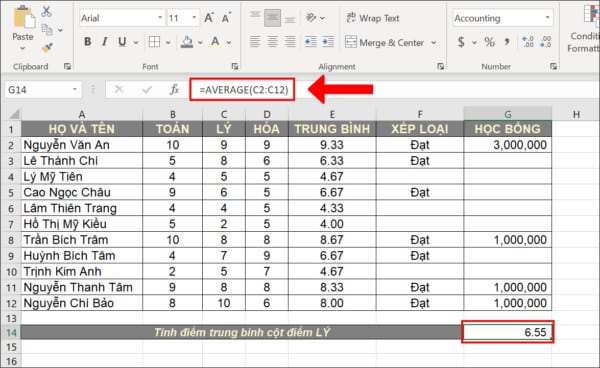Select column C header

tap(224, 114)
